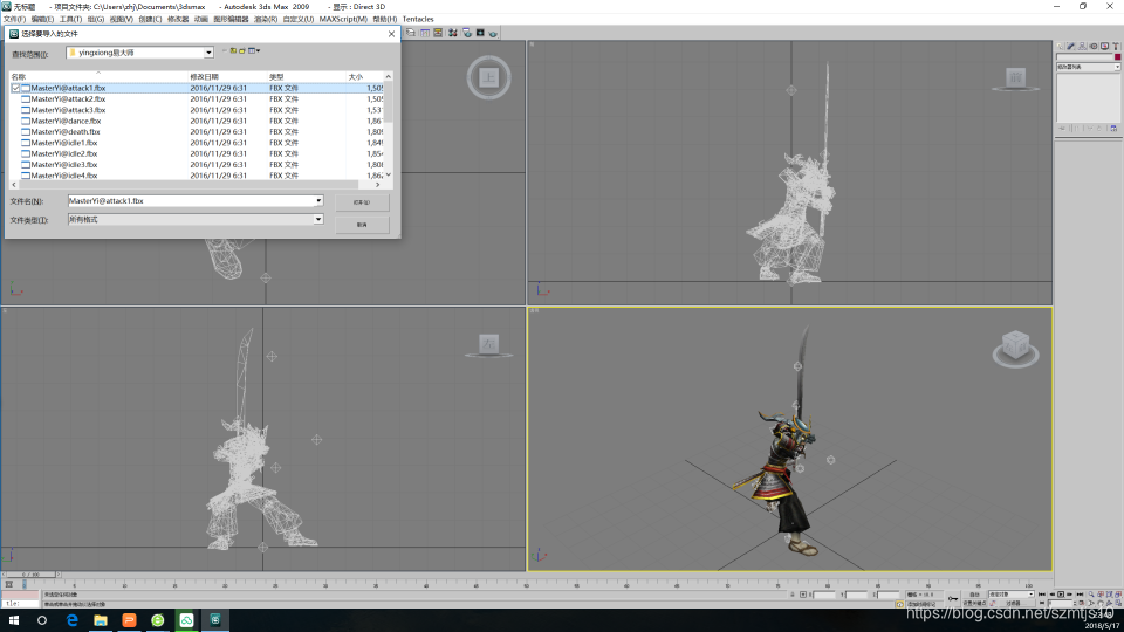Click Go to Start playback button
Viewport: 1124px width, 632px height.
point(1042,594)
